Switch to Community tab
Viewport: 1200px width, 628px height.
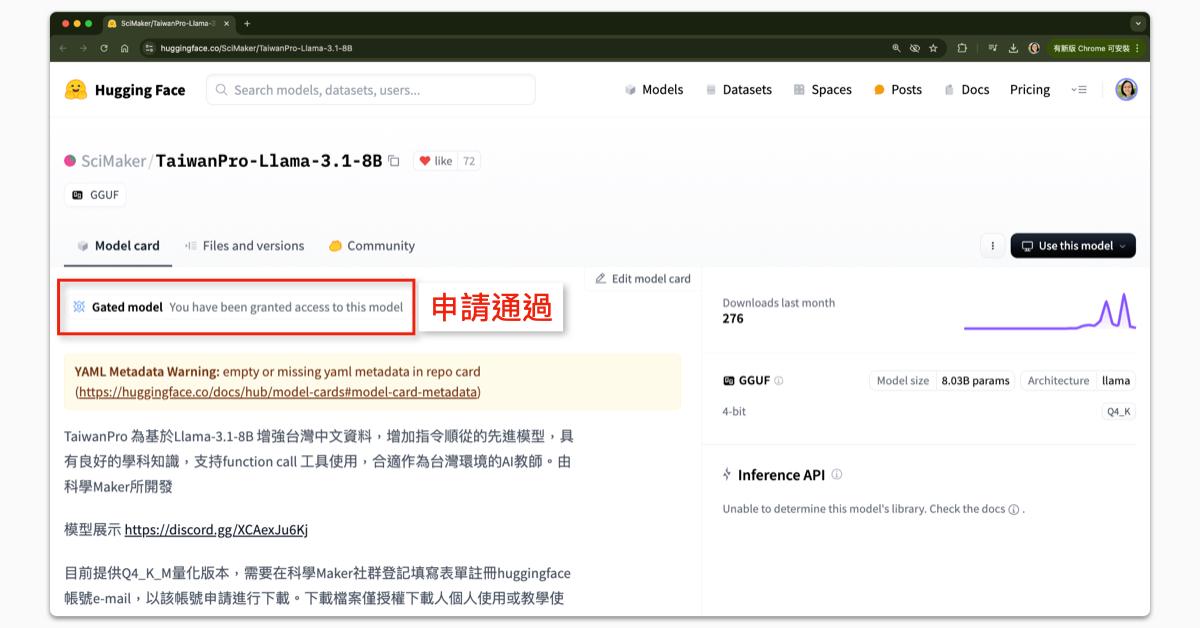click(371, 246)
